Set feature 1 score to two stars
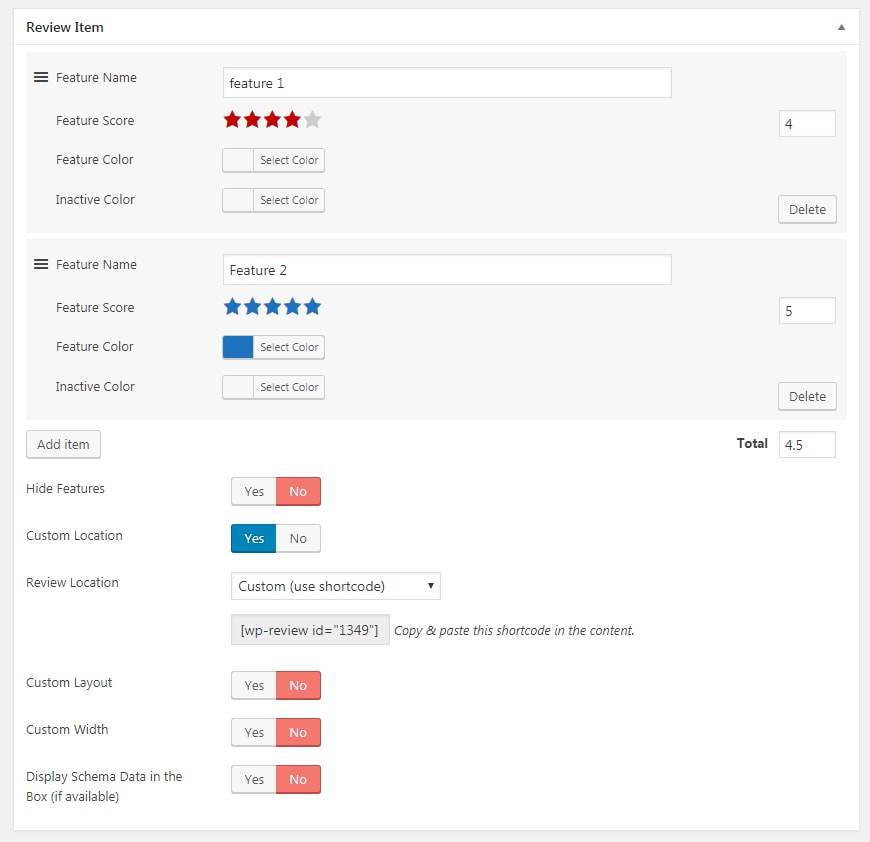870x842 pixels. [252, 119]
